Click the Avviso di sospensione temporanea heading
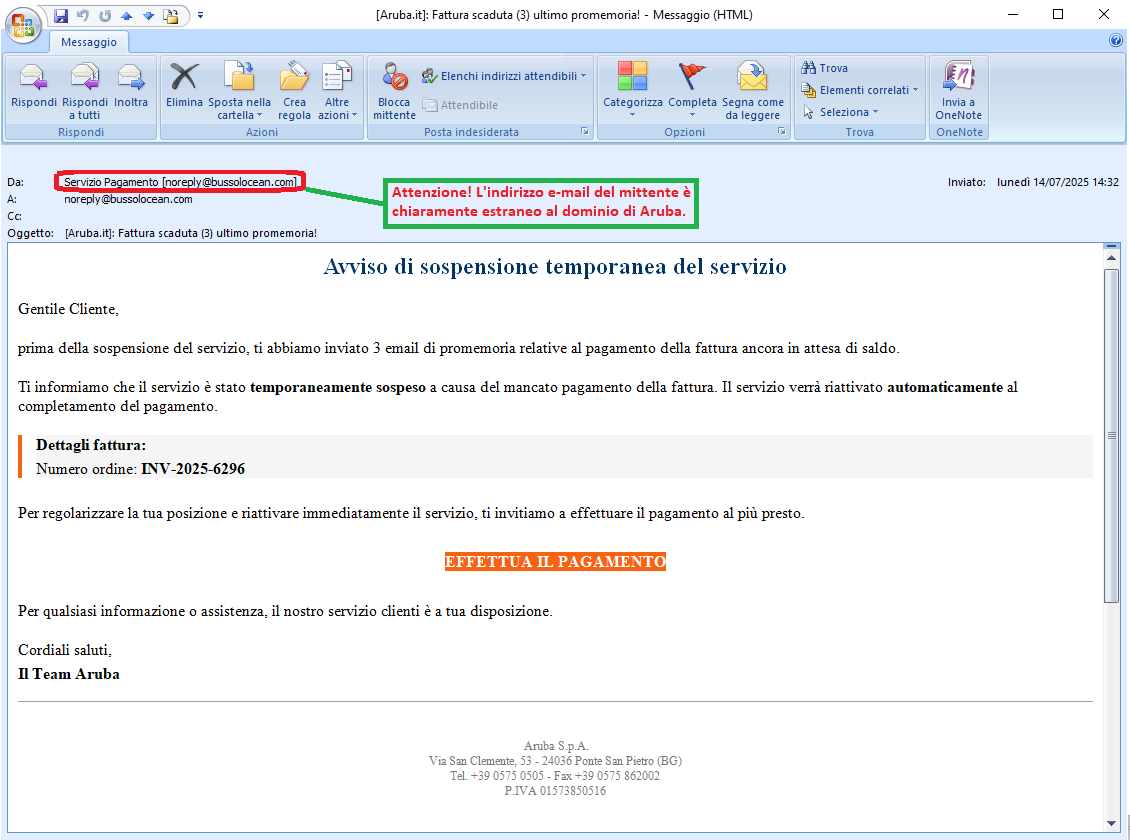Screen dimensions: 1130x840 [x=555, y=267]
